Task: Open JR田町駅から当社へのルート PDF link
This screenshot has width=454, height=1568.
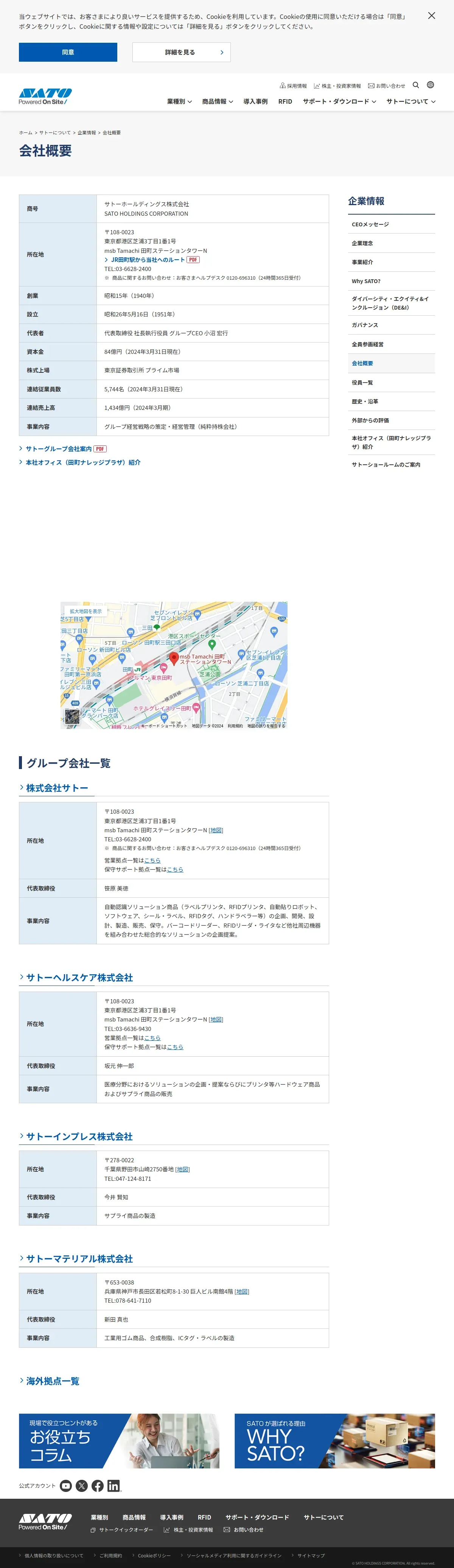Action: point(152,260)
